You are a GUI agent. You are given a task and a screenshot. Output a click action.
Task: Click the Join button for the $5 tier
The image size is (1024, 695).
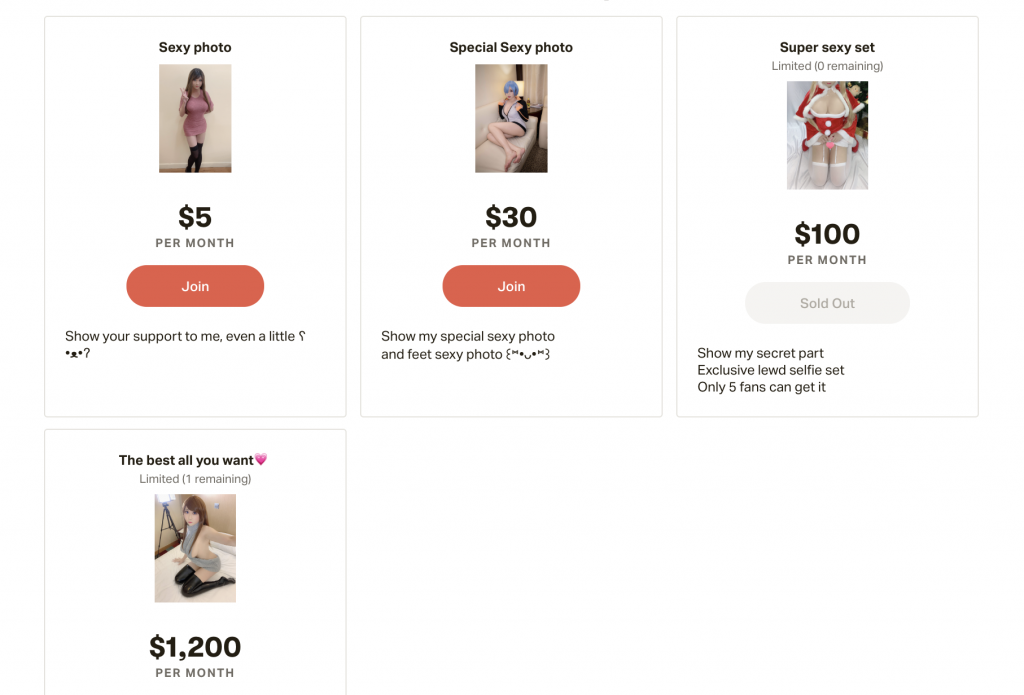[195, 286]
